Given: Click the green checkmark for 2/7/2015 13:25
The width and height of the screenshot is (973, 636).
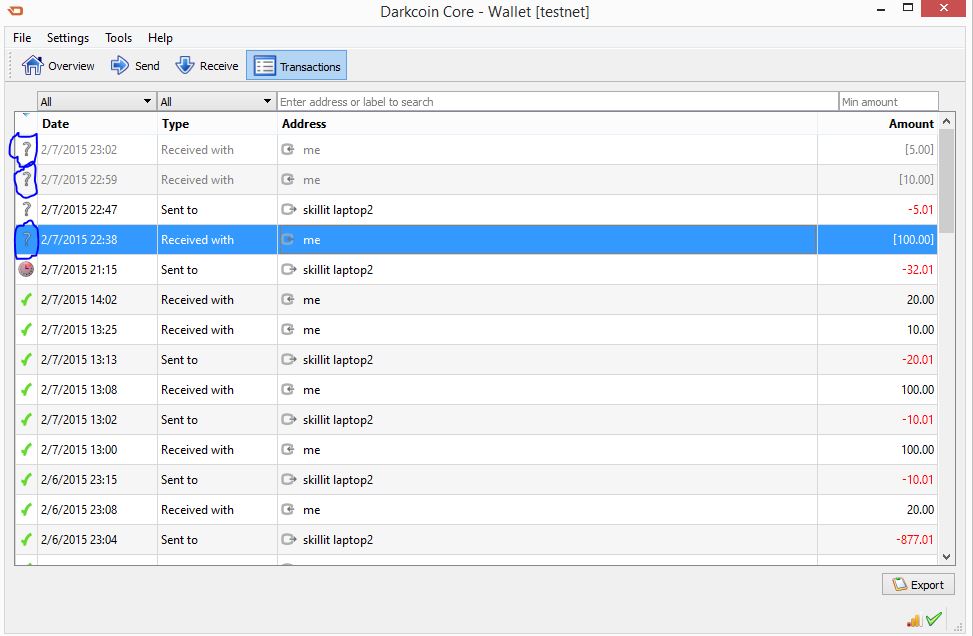Looking at the screenshot, I should coord(26,329).
